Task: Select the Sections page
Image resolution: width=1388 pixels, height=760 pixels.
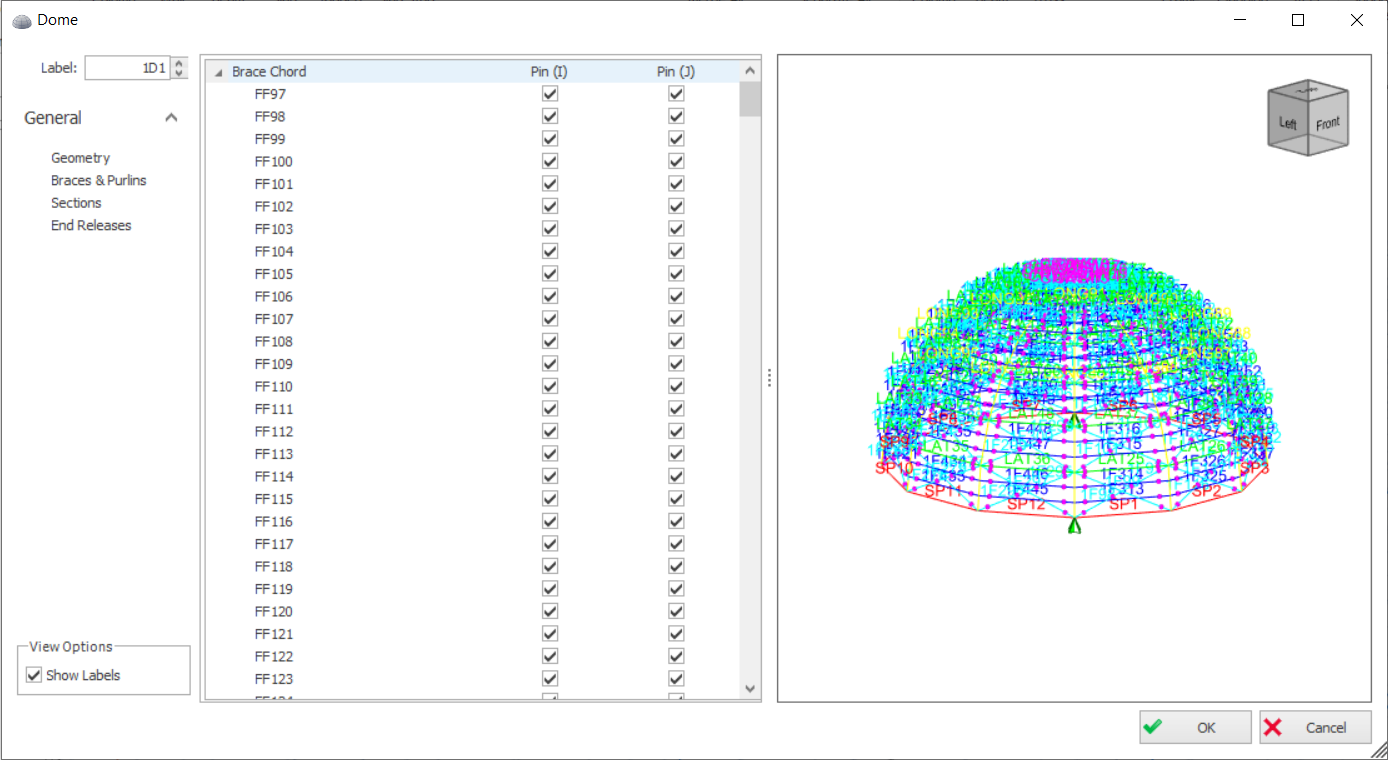Action: 76,203
